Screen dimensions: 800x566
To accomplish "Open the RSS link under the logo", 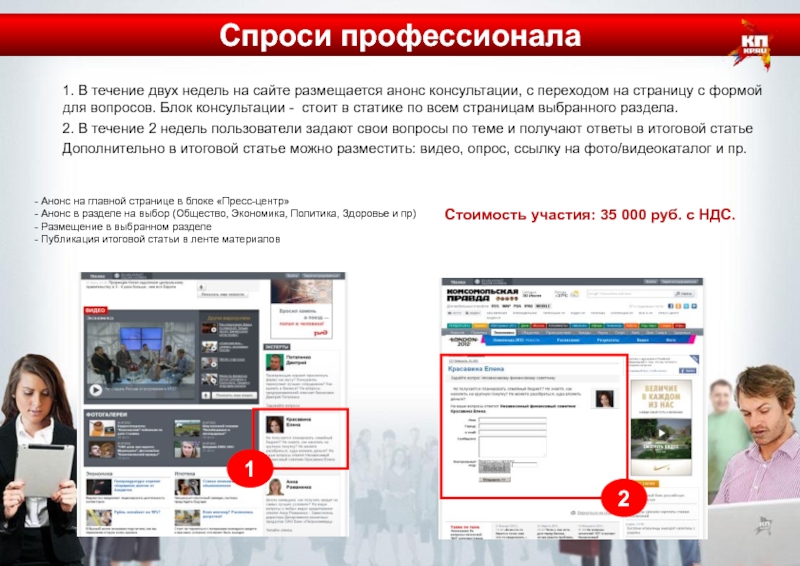I will [494, 306].
